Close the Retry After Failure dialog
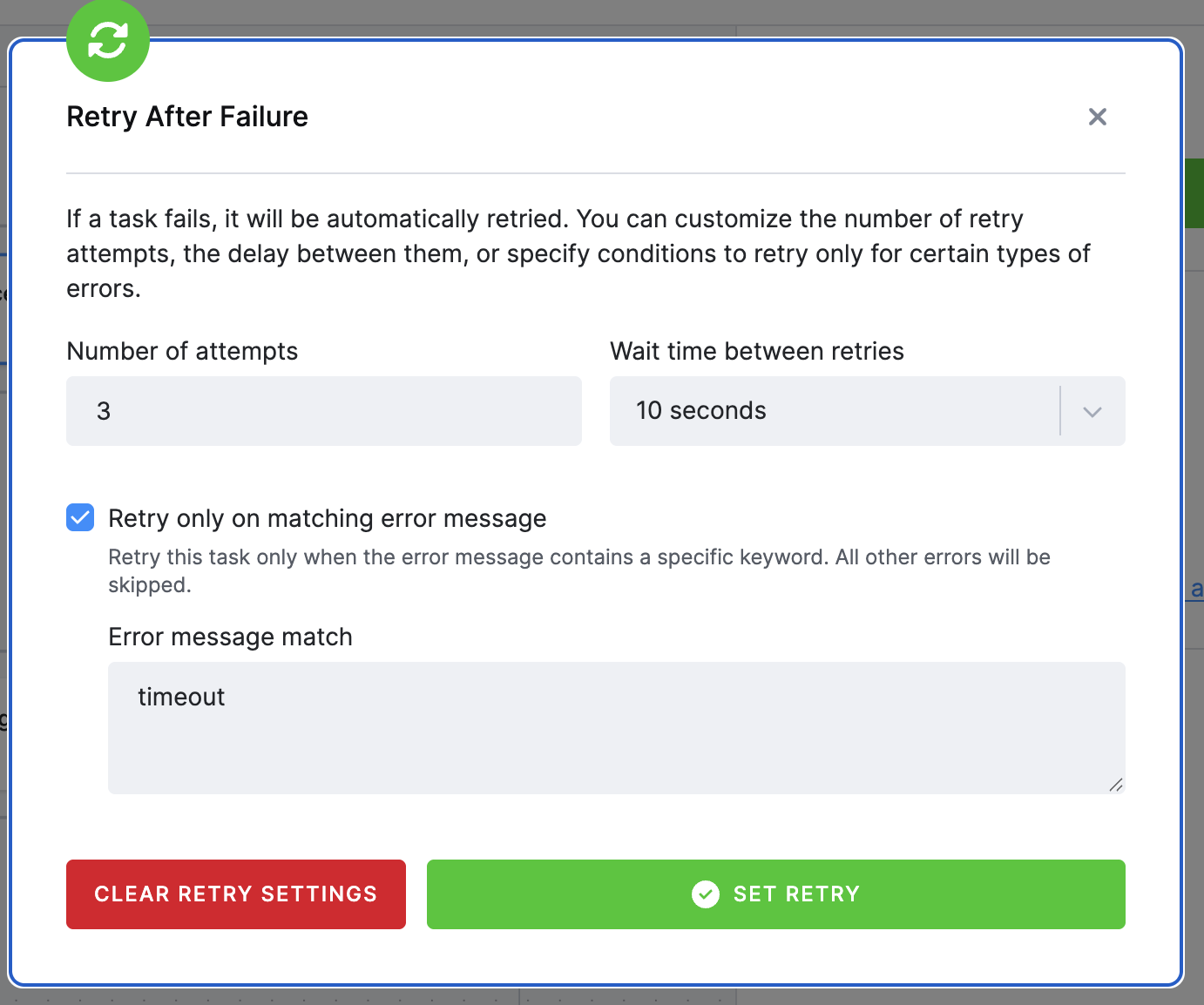Viewport: 1204px width, 1005px height. click(1098, 117)
